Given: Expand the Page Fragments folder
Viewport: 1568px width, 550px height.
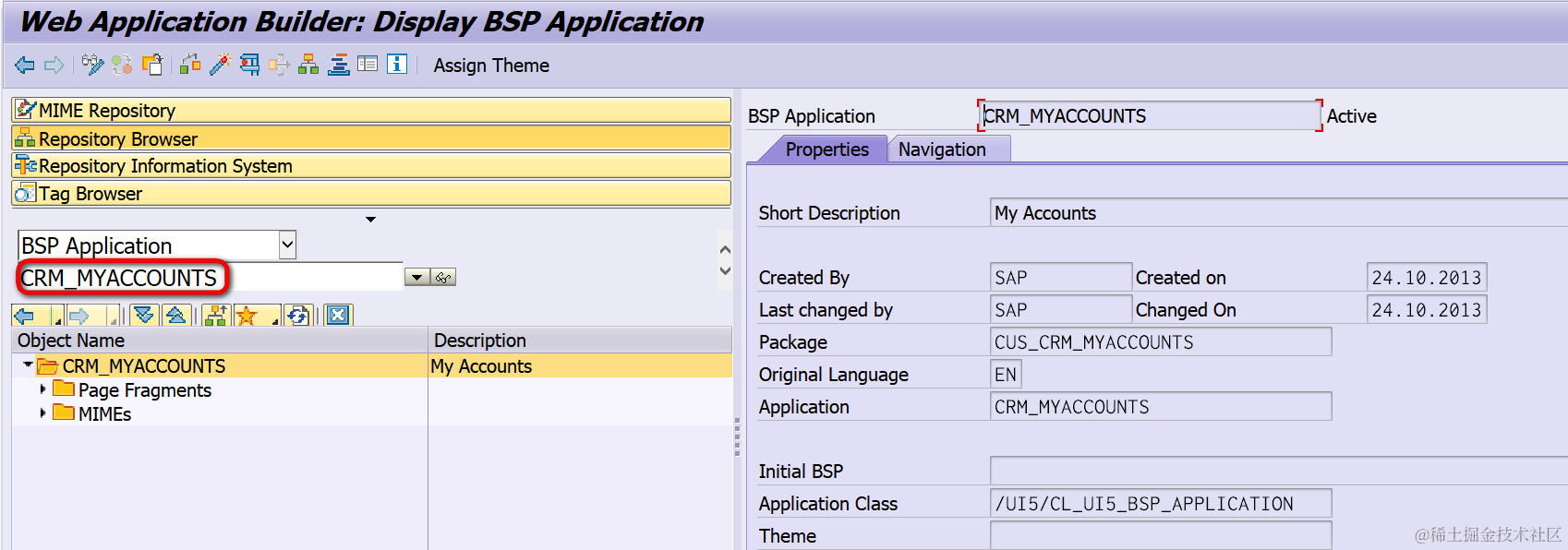Looking at the screenshot, I should point(42,389).
